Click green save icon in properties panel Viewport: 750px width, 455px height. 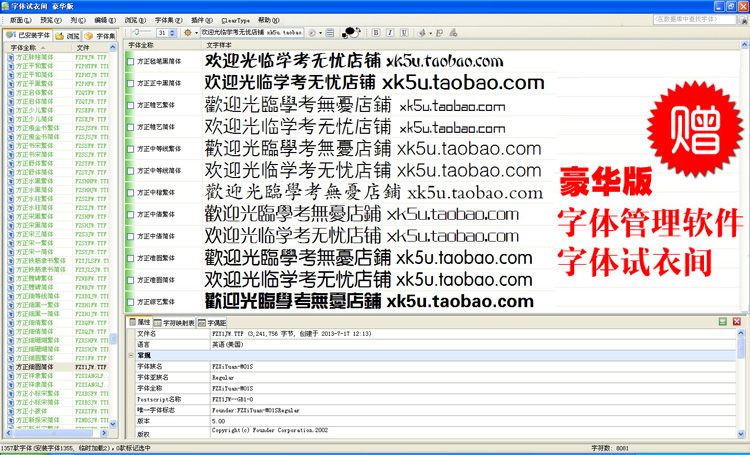(x=723, y=322)
